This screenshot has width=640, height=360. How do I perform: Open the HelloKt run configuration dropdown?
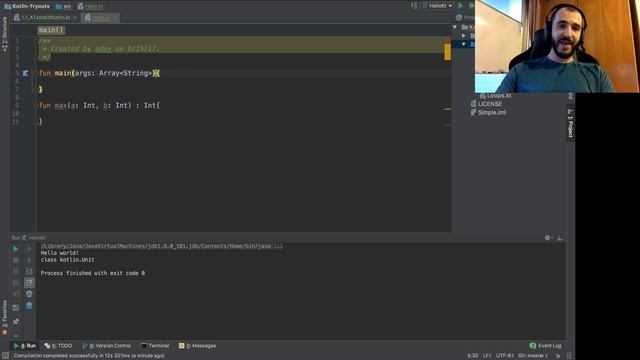pyautogui.click(x=437, y=6)
